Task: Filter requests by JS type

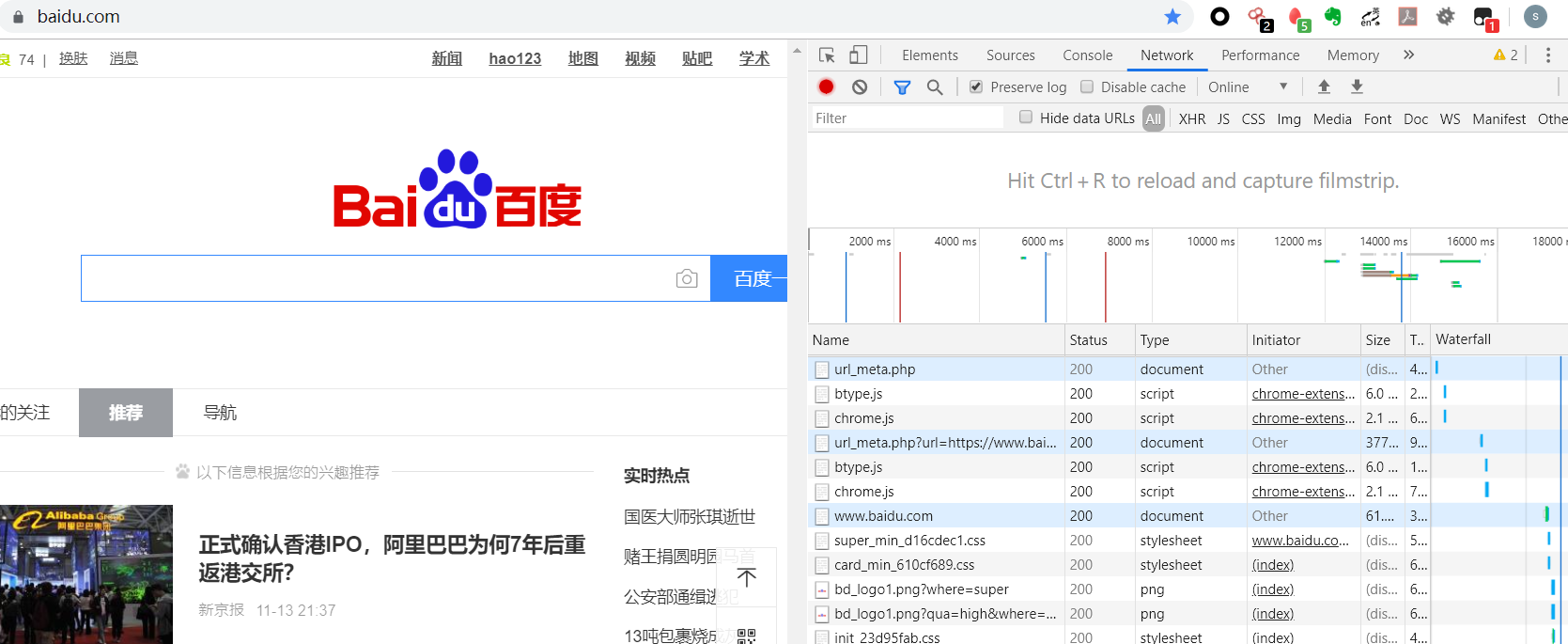Action: 1223,118
